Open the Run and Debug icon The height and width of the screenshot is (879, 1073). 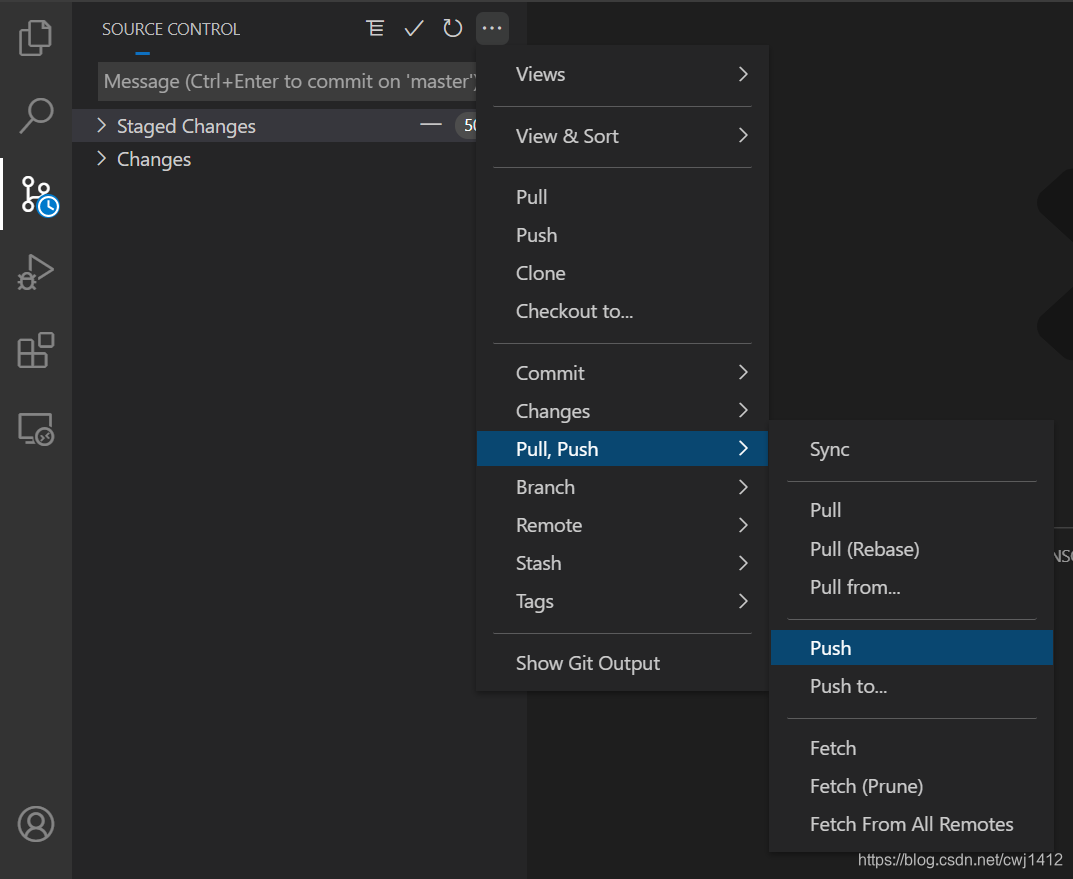pos(36,272)
